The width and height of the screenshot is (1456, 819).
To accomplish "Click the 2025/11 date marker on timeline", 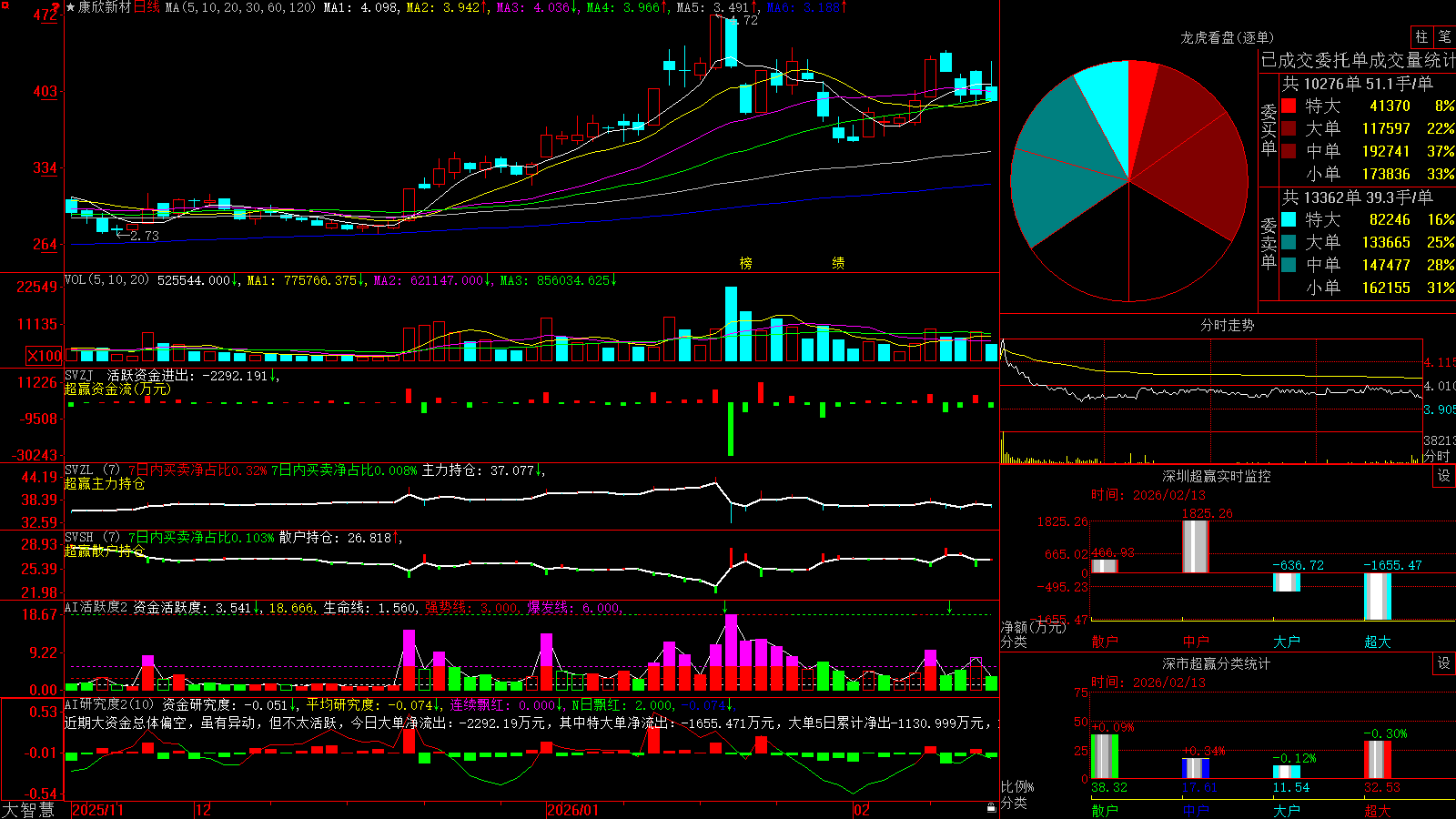I will click(x=97, y=810).
